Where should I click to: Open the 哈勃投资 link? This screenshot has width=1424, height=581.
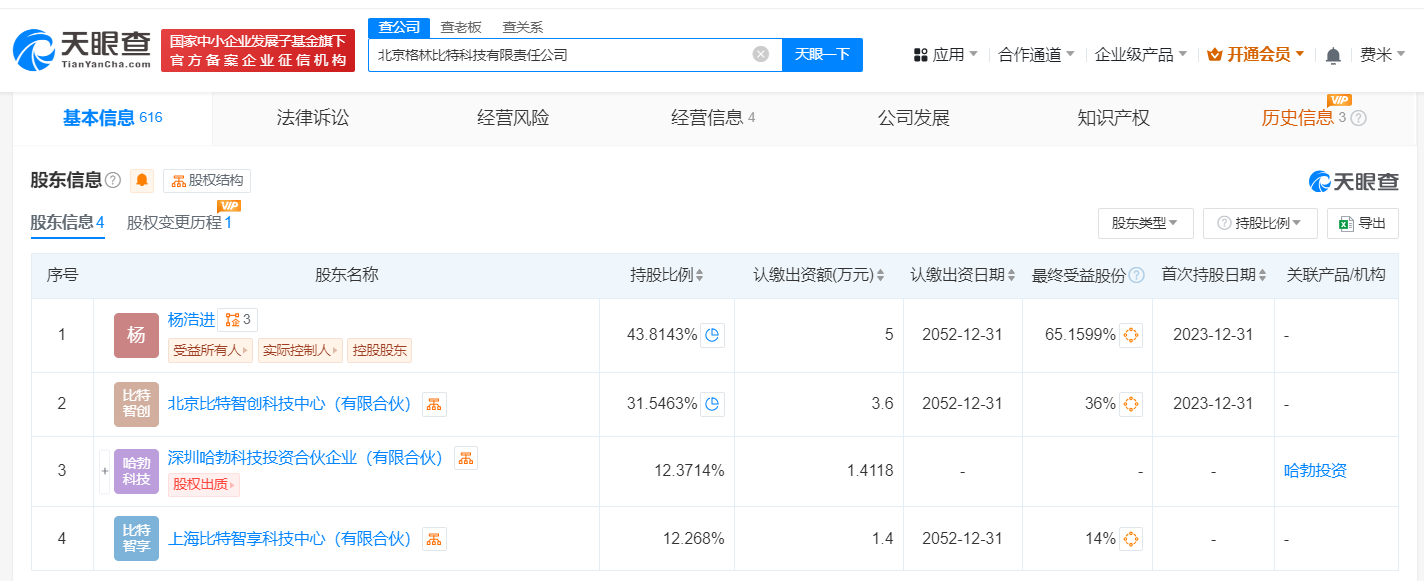[x=1317, y=470]
